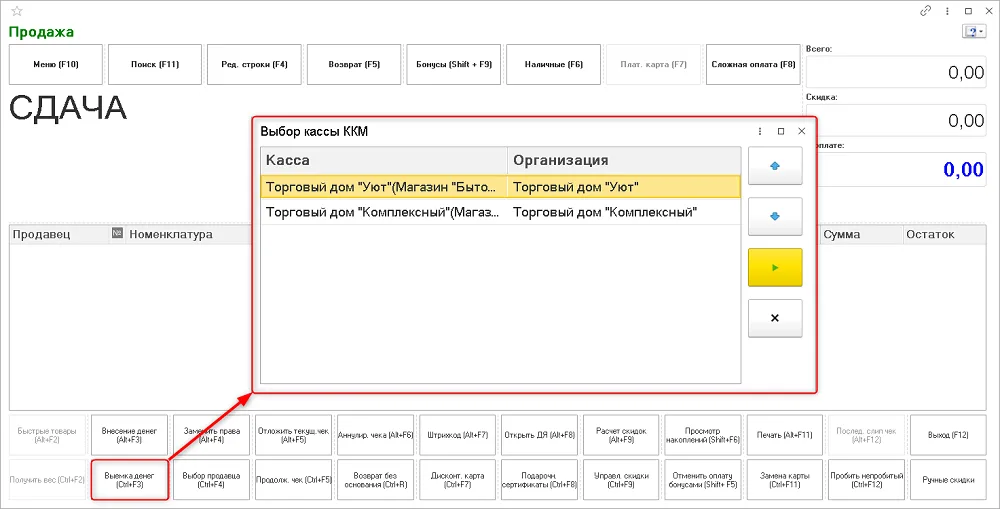Click Ред. строки (F4)
Viewport: 1000px width, 509px height.
point(254,64)
